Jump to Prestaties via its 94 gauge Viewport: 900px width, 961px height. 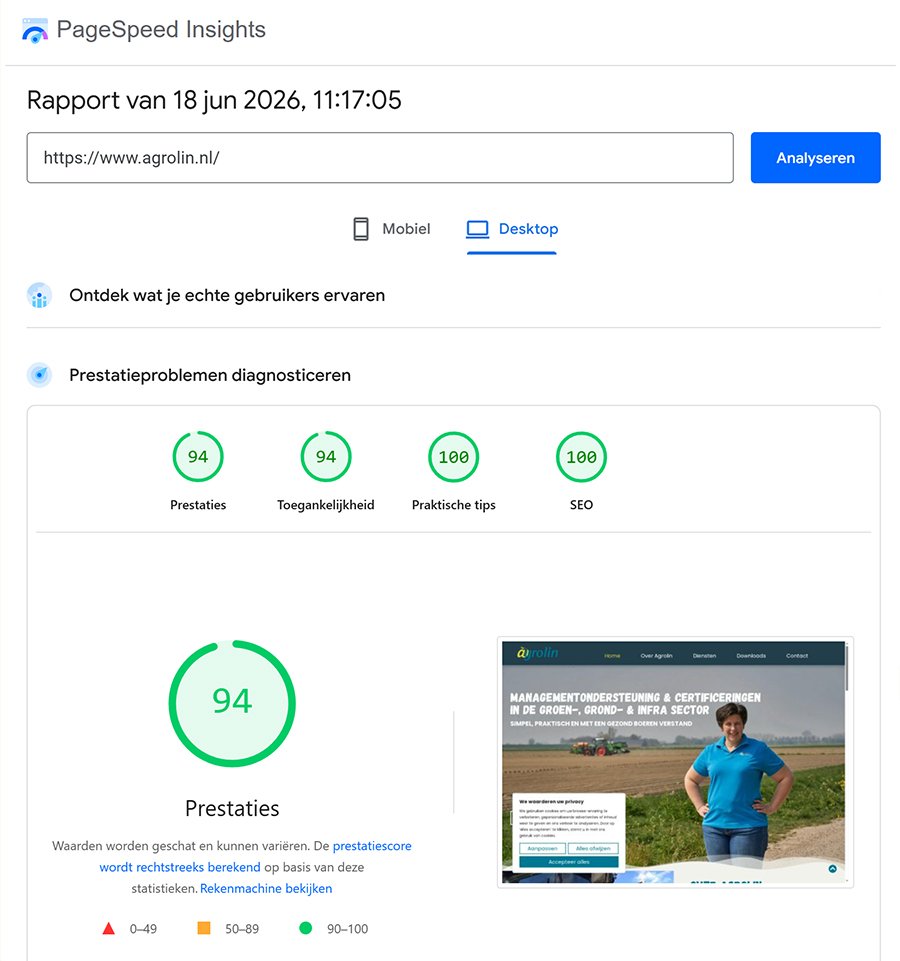click(198, 457)
